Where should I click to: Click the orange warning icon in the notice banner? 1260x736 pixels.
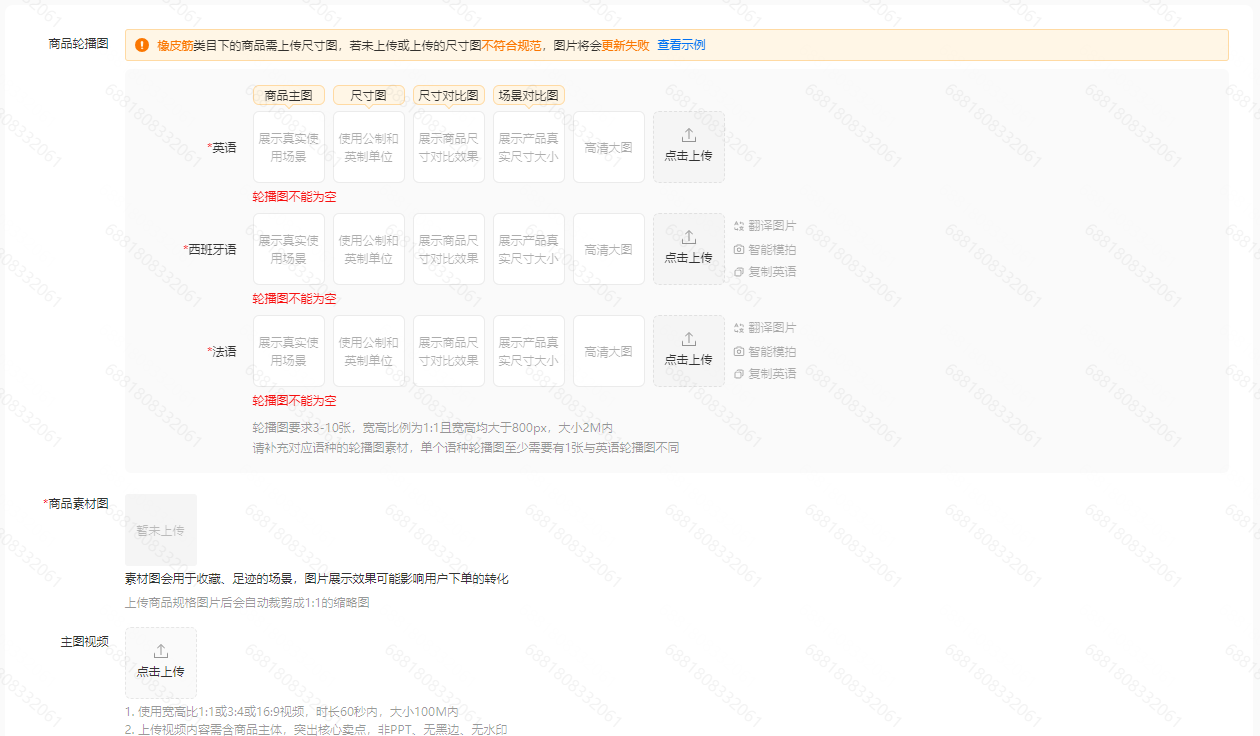click(x=142, y=45)
